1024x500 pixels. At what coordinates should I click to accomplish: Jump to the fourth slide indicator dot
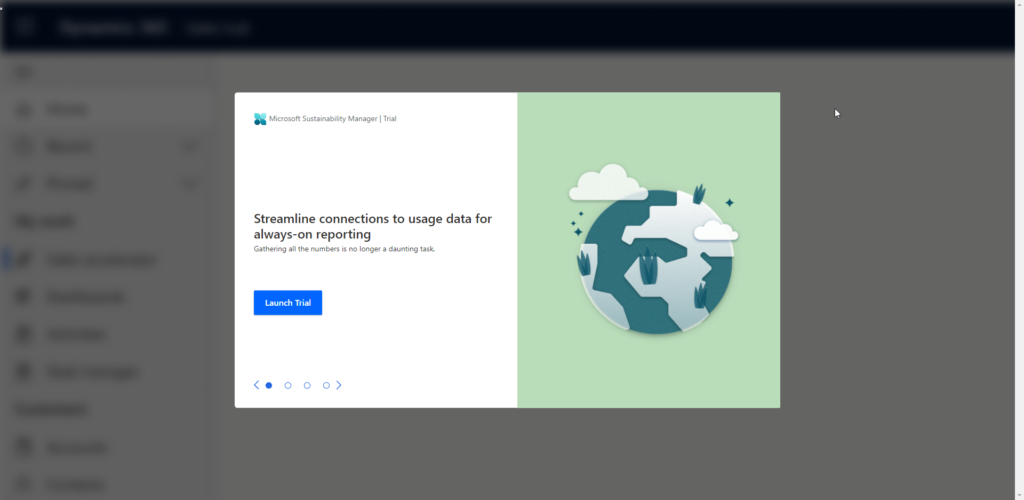click(x=327, y=385)
